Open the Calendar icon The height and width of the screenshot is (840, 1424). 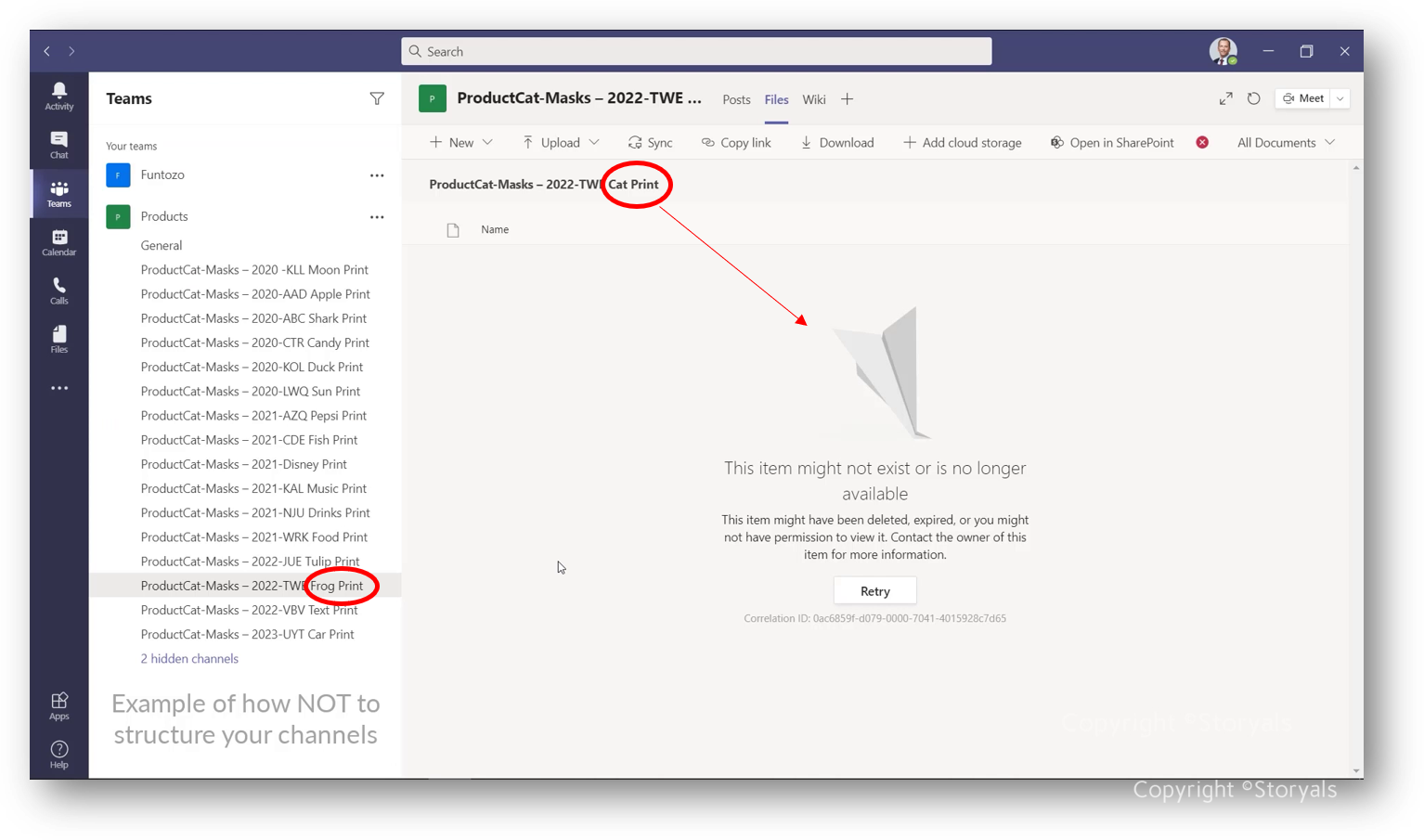(x=58, y=242)
